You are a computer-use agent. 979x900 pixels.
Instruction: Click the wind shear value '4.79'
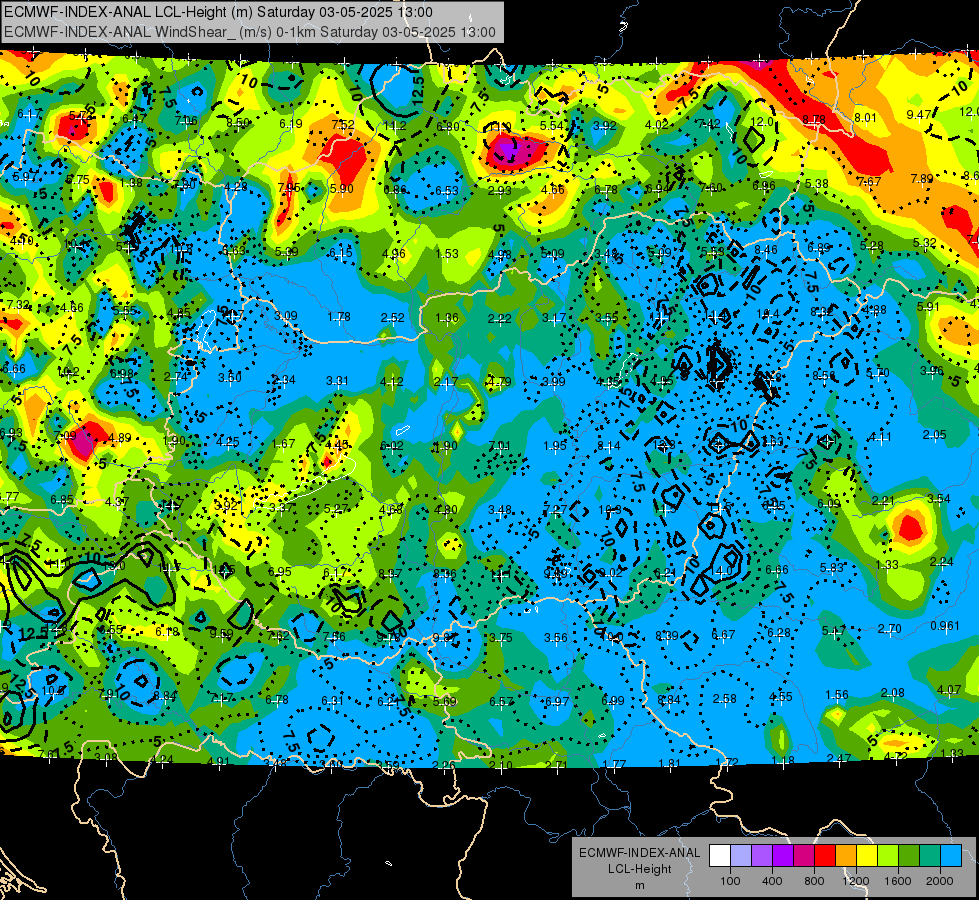click(499, 382)
